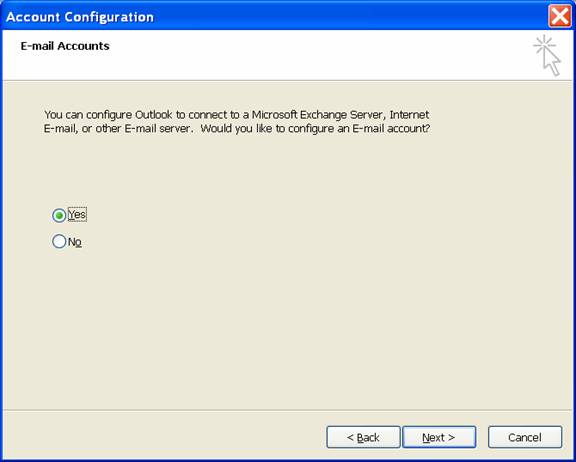Select the No radio button
576x462 pixels.
pyautogui.click(x=59, y=242)
